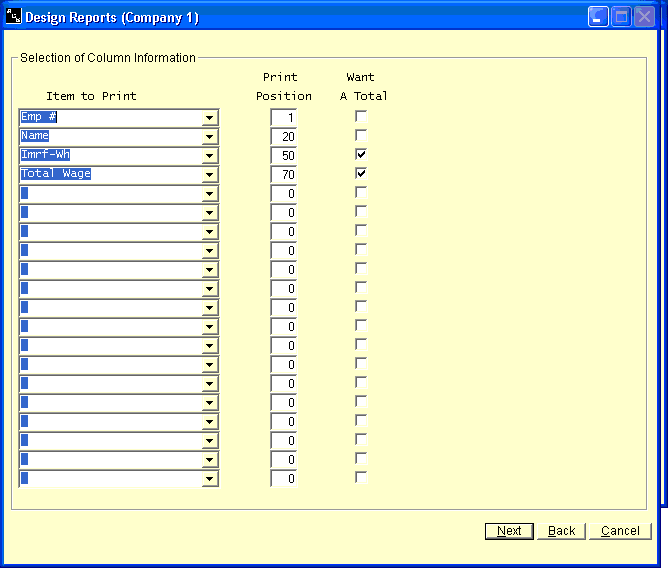
Task: Close the Design Reports window
Action: [645, 17]
